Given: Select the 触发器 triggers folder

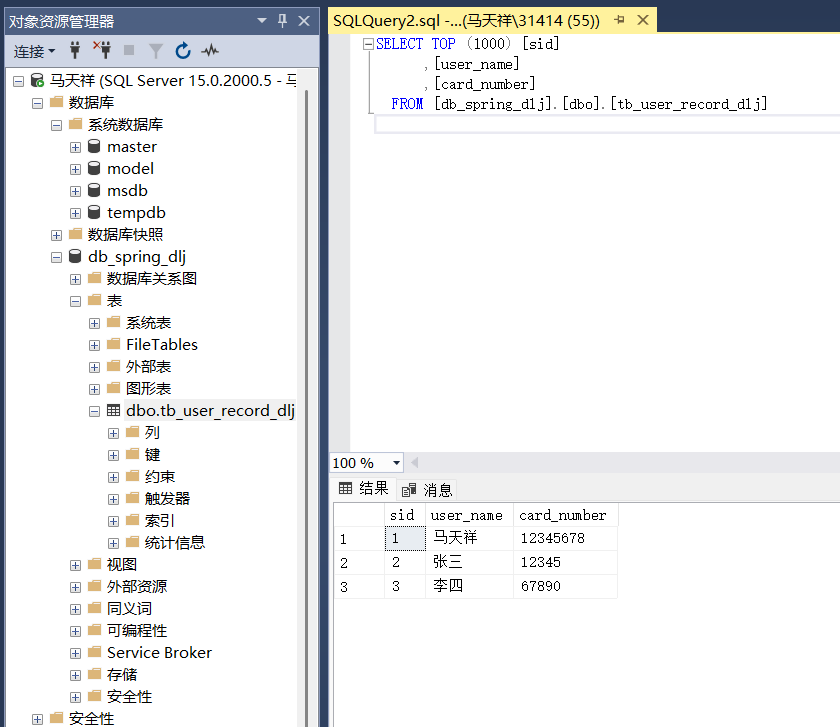Looking at the screenshot, I should click(167, 499).
